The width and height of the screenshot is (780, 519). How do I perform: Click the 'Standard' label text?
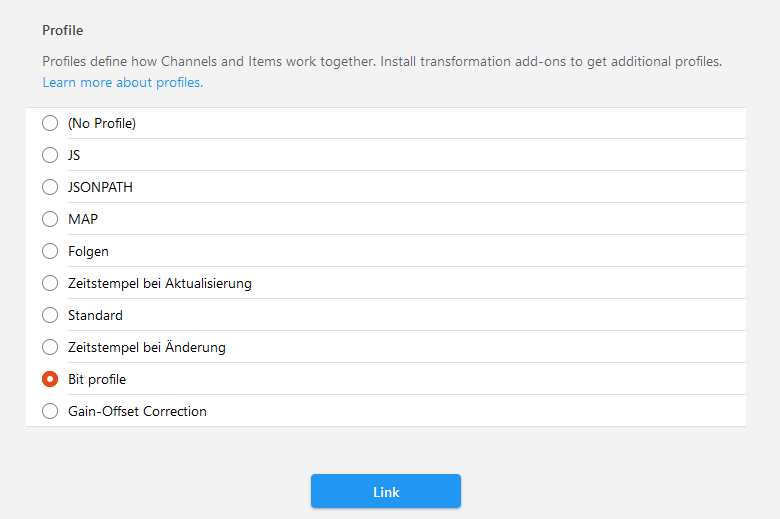tap(95, 315)
